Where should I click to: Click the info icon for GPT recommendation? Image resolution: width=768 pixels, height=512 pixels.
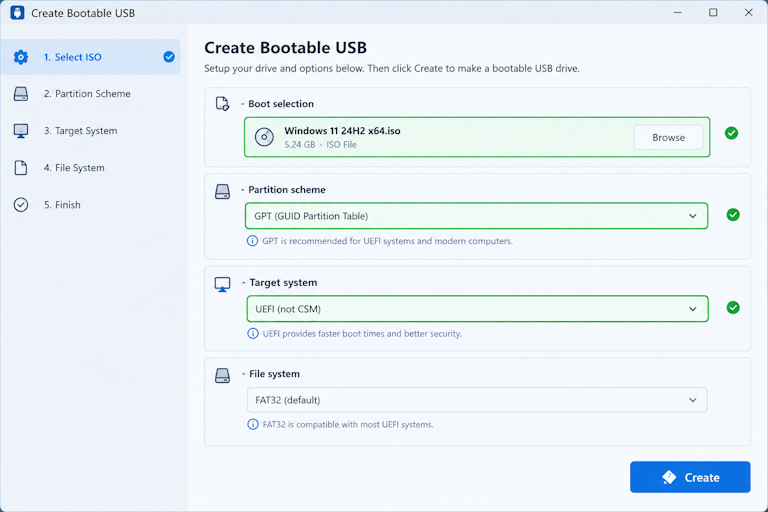[x=252, y=241]
